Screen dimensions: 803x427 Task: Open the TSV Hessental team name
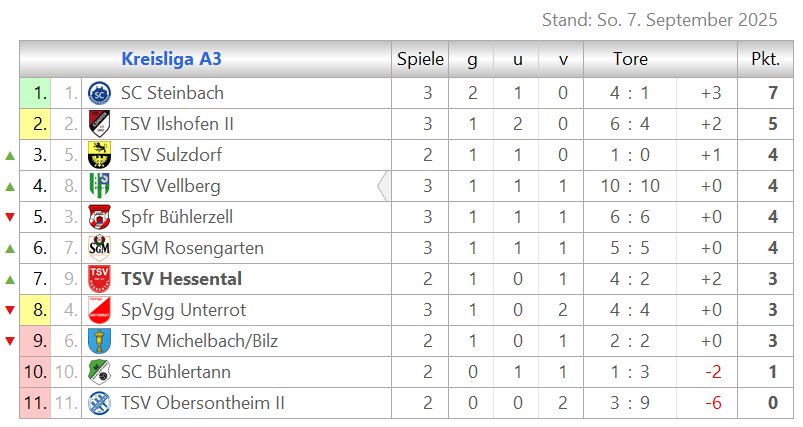(x=181, y=279)
